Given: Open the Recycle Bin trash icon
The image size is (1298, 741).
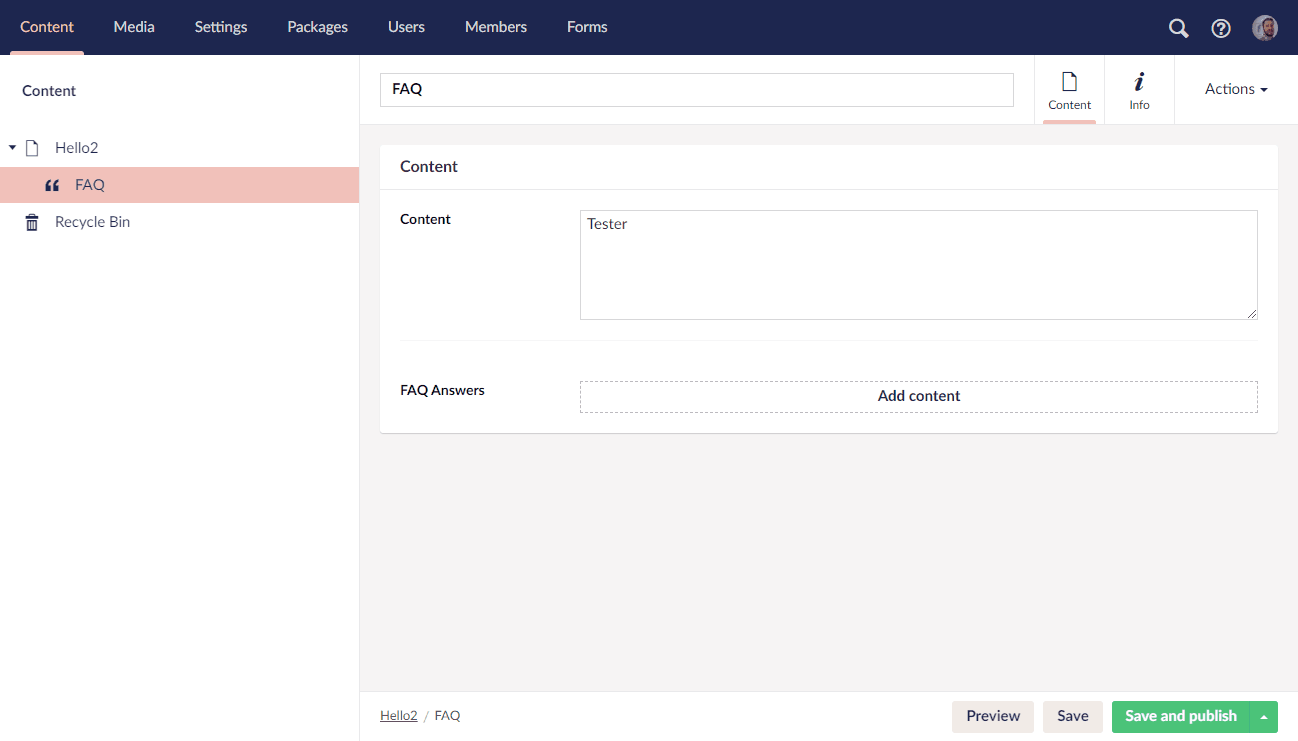Looking at the screenshot, I should 30,221.
